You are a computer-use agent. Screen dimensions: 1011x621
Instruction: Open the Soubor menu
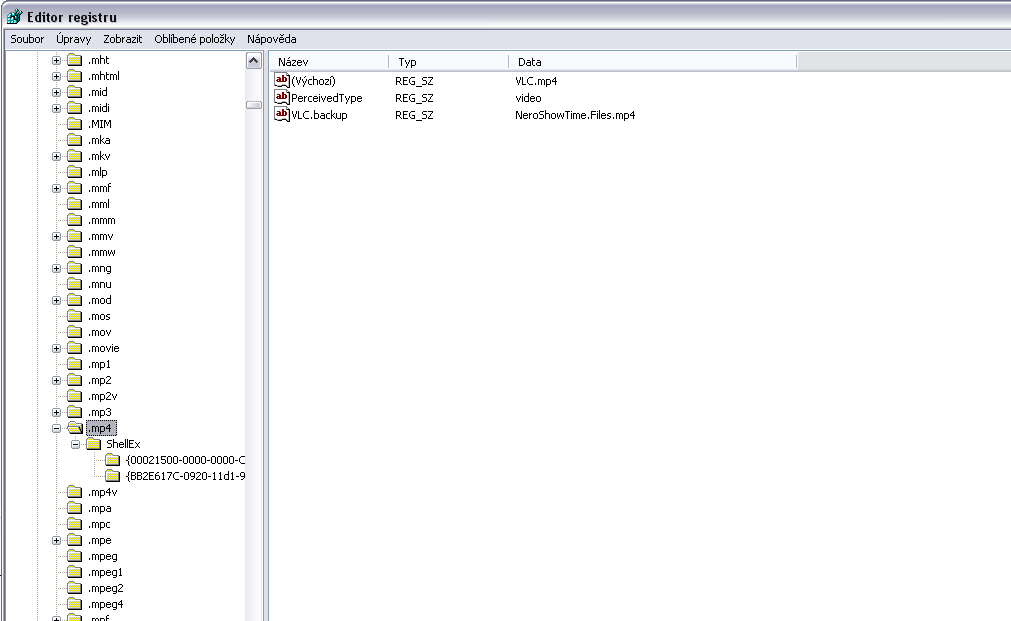[x=27, y=39]
